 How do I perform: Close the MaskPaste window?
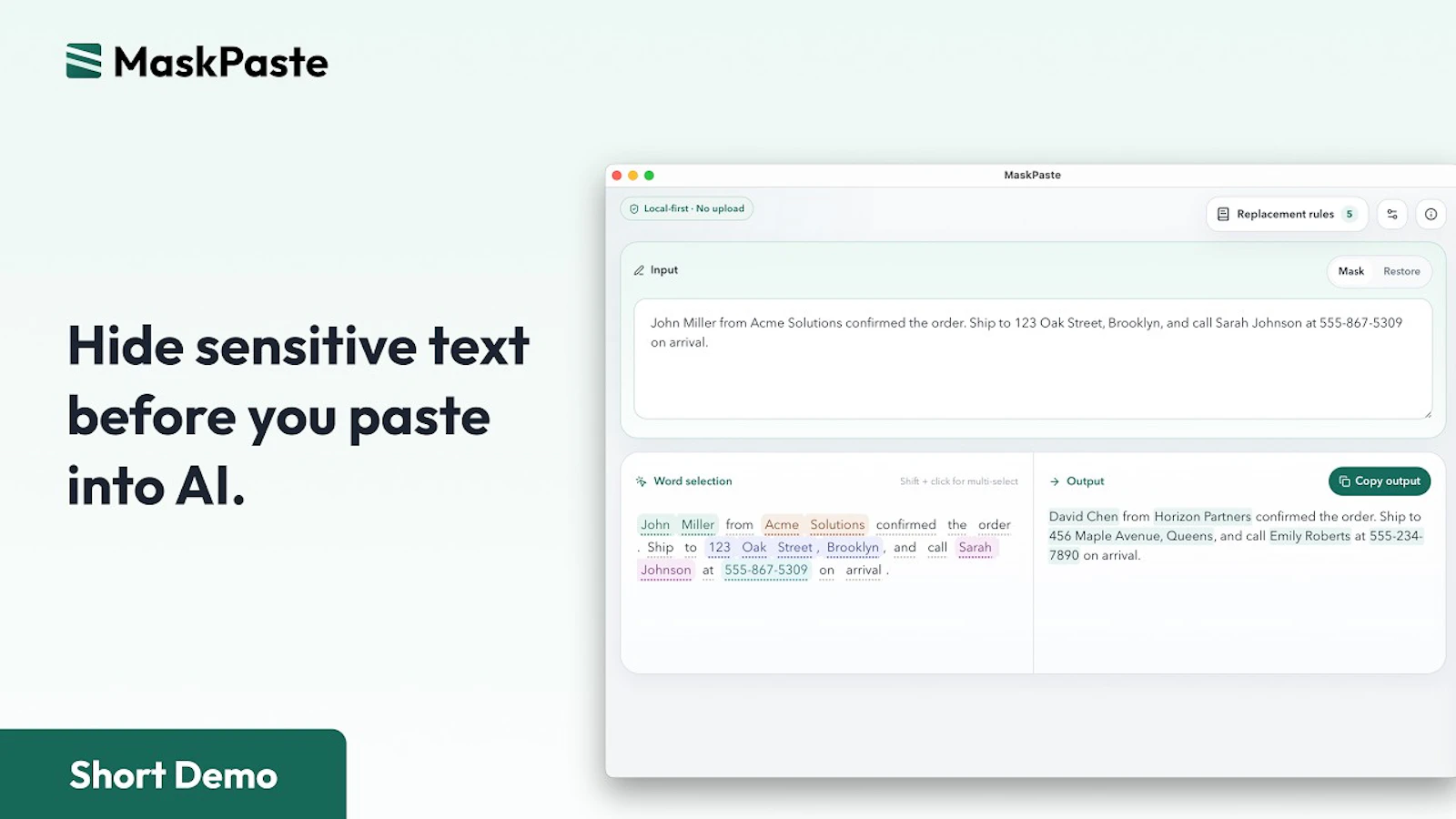[617, 176]
